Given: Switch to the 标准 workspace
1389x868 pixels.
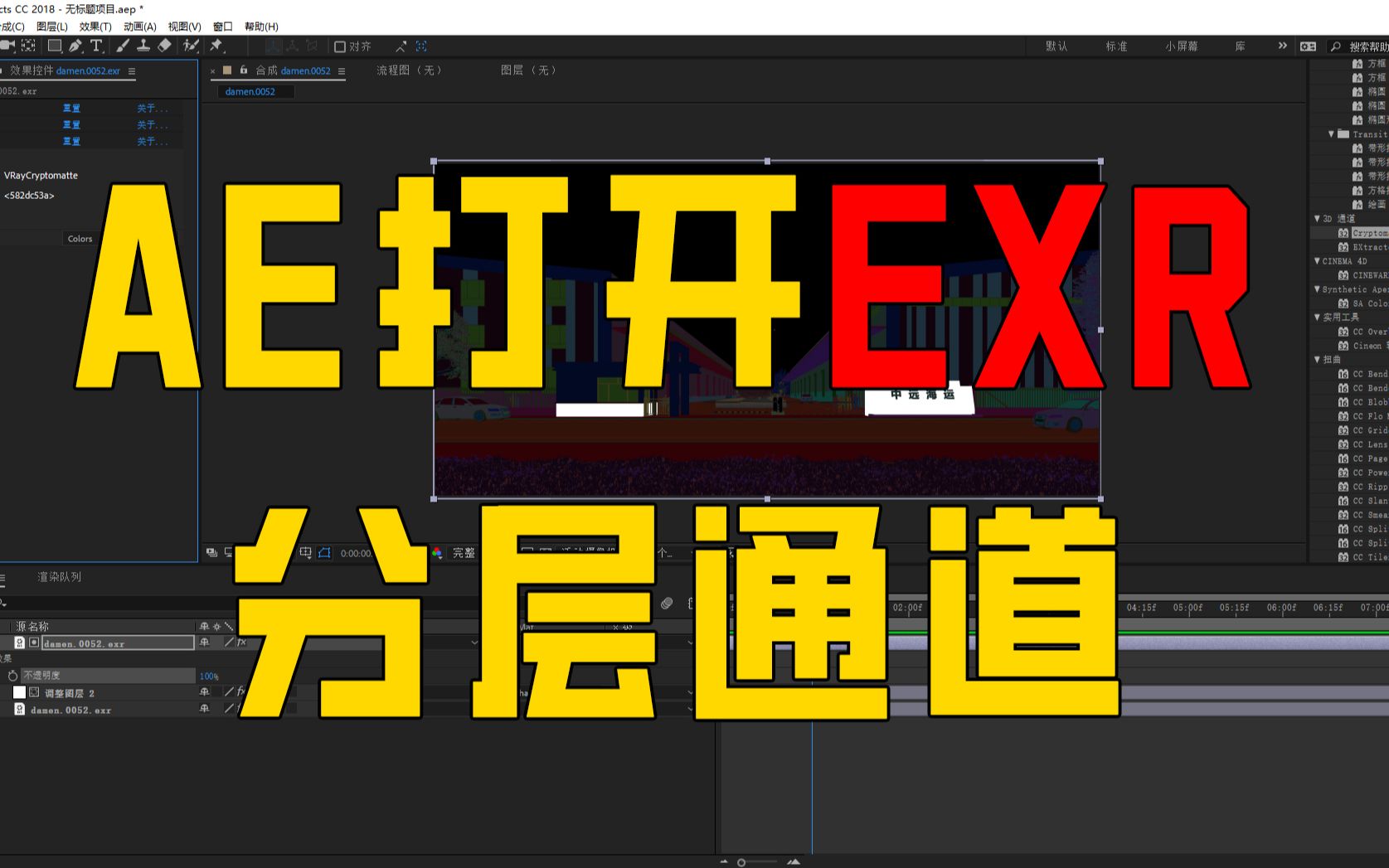Looking at the screenshot, I should 1116,46.
